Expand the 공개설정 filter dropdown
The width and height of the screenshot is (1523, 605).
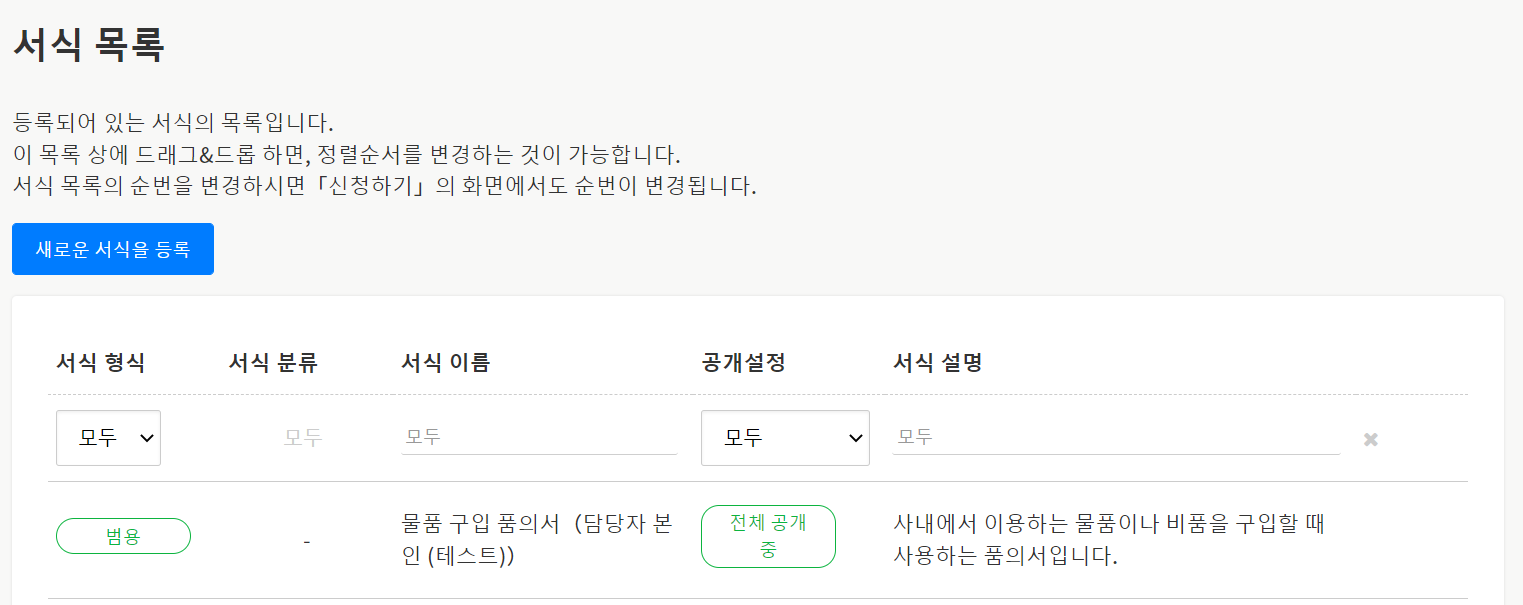tap(785, 438)
